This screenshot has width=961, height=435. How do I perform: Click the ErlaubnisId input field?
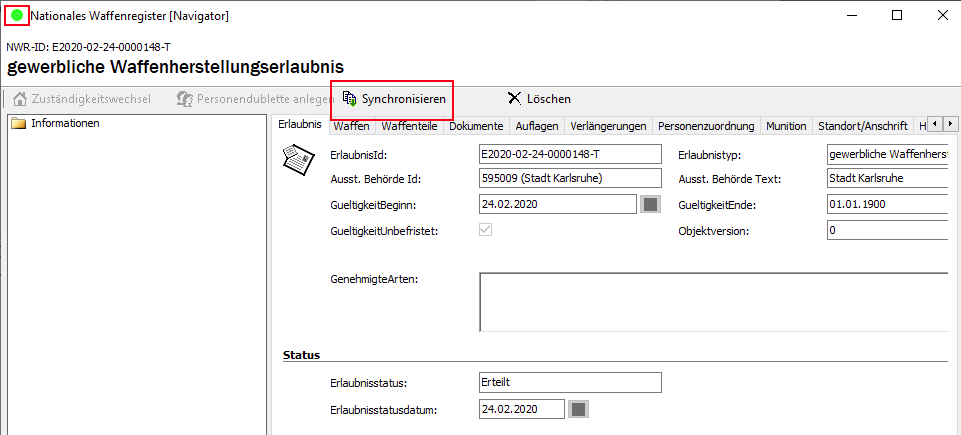pos(570,154)
